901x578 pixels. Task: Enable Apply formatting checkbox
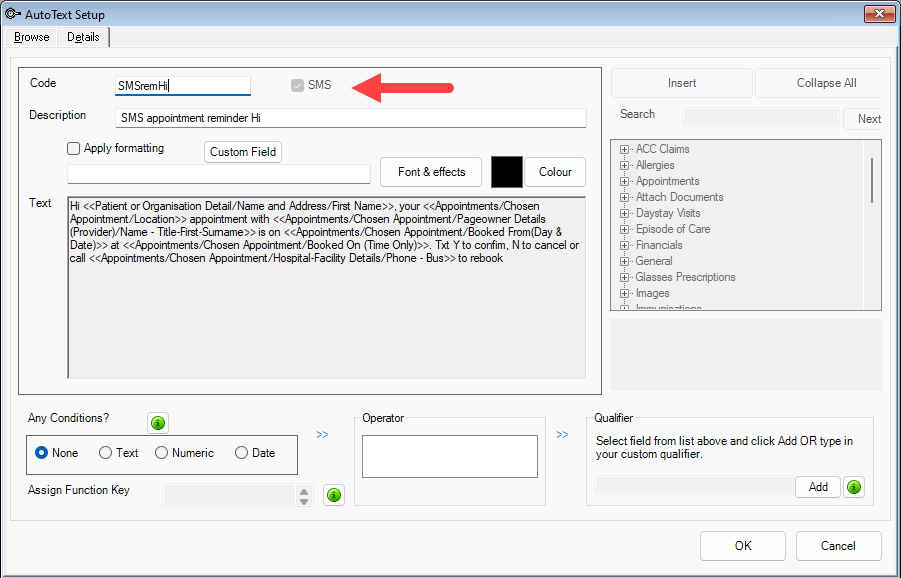(74, 148)
